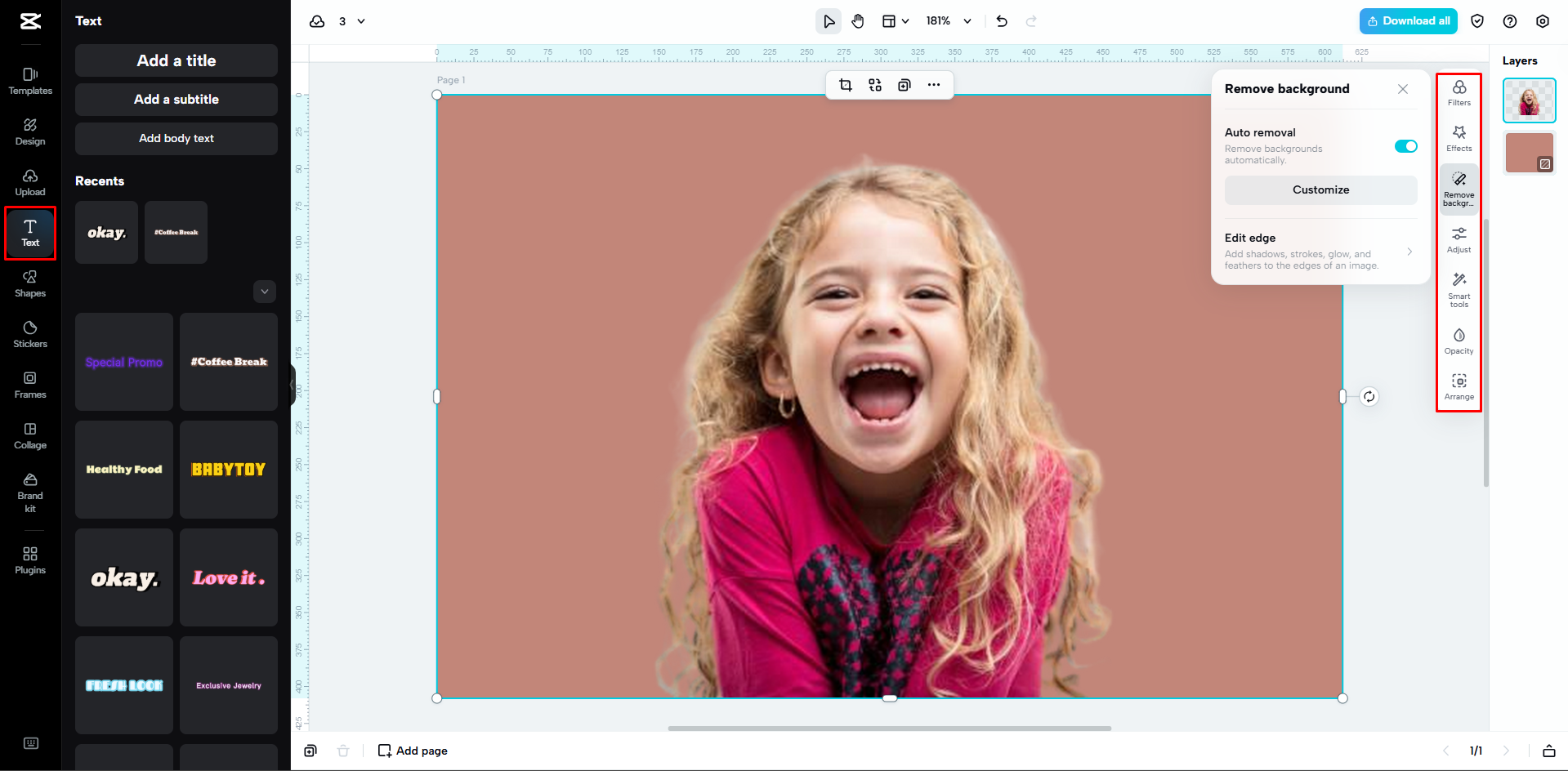Open the Arrange options
Screen dimensions: 1568x771
point(1459,385)
